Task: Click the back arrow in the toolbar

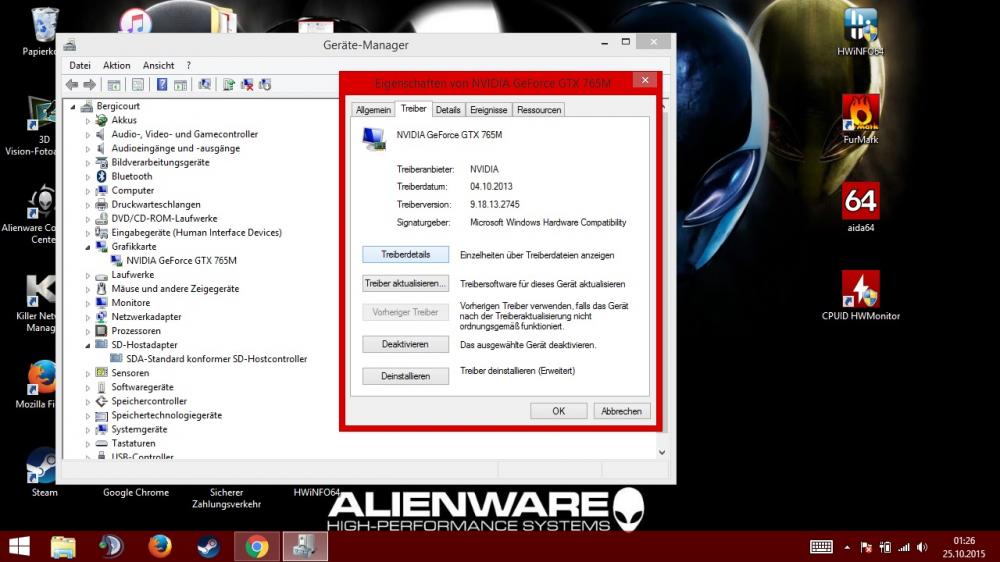Action: [73, 85]
